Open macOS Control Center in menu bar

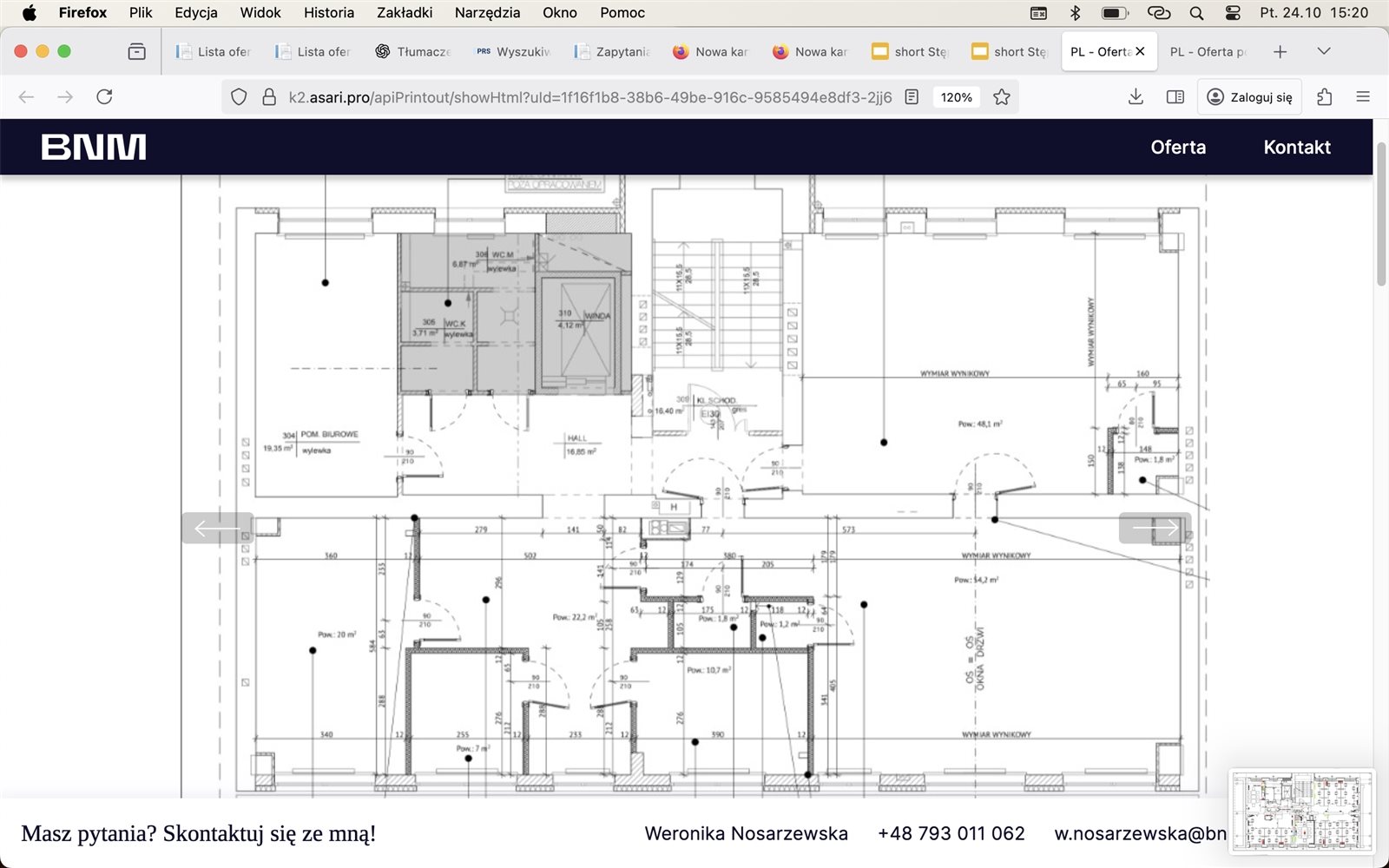pyautogui.click(x=1233, y=13)
